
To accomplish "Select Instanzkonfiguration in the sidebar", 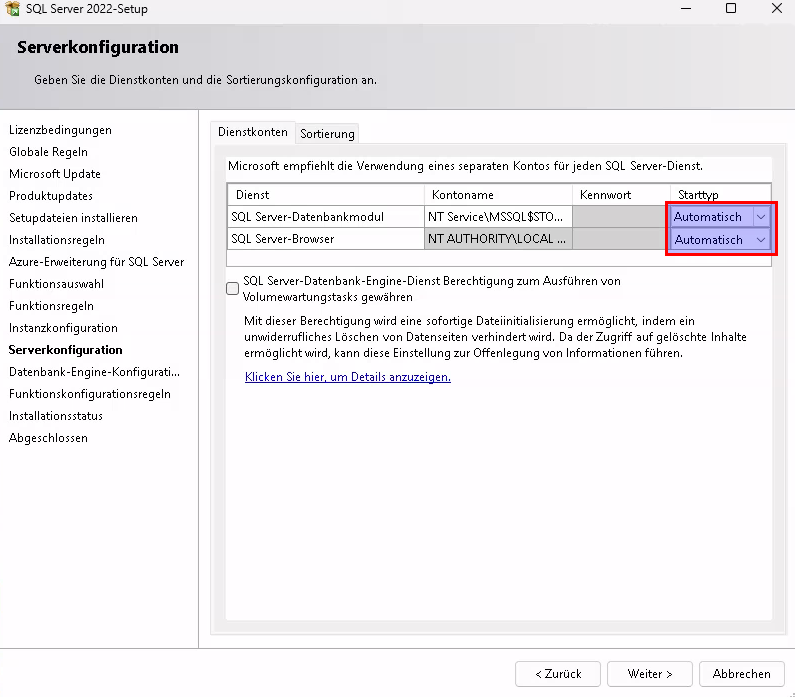I will [x=63, y=328].
